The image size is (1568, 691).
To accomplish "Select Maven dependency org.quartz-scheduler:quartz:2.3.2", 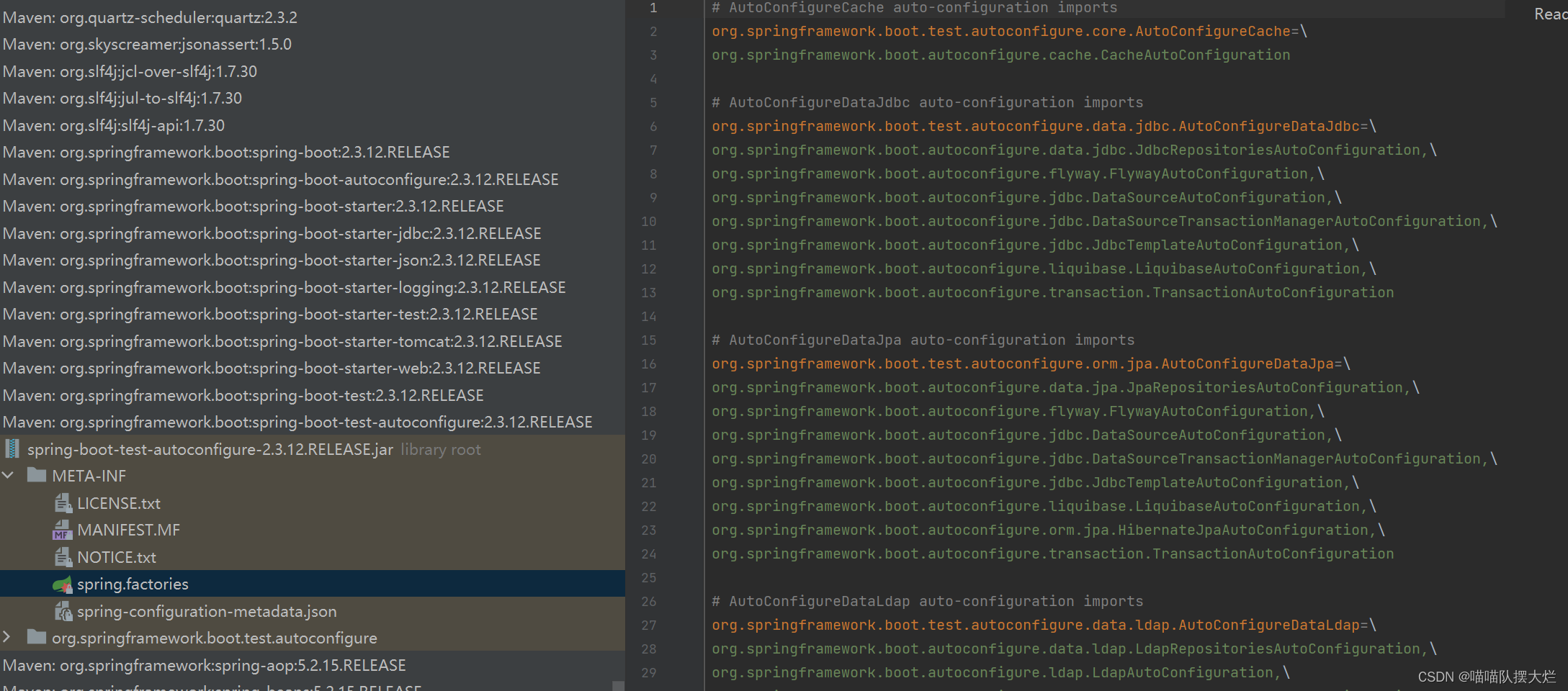I will click(x=150, y=17).
